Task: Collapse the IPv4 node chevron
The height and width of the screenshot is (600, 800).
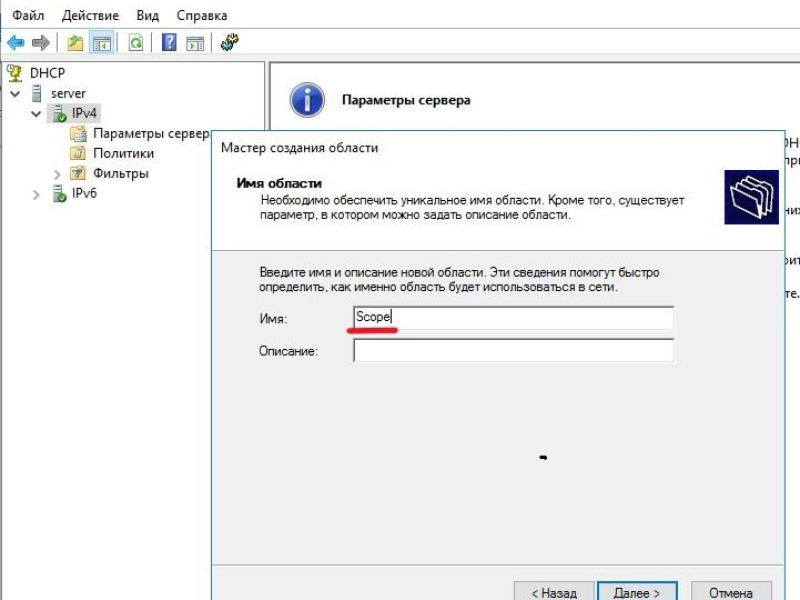Action: point(36,113)
